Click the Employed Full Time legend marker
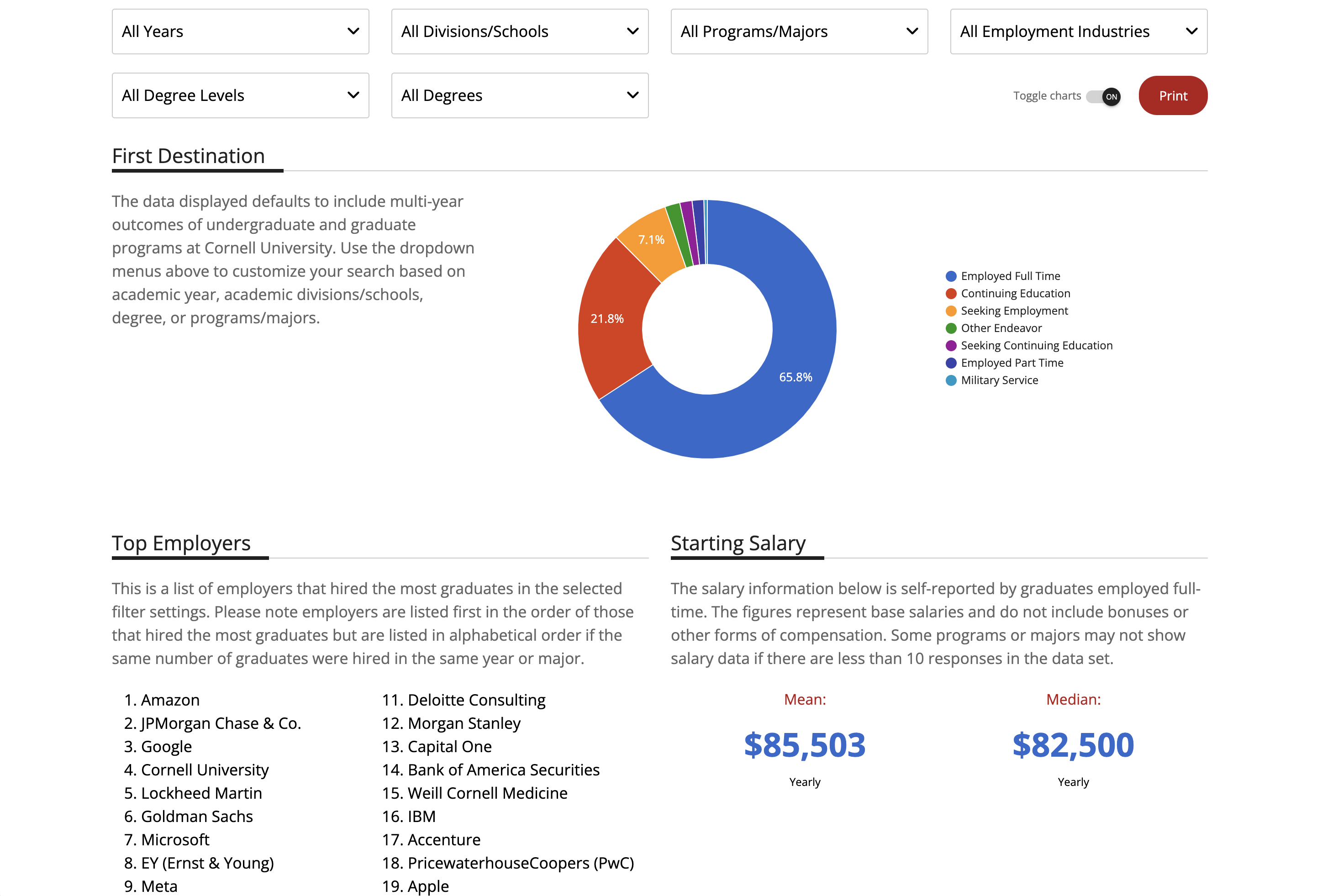1317x896 pixels. pyautogui.click(x=952, y=276)
